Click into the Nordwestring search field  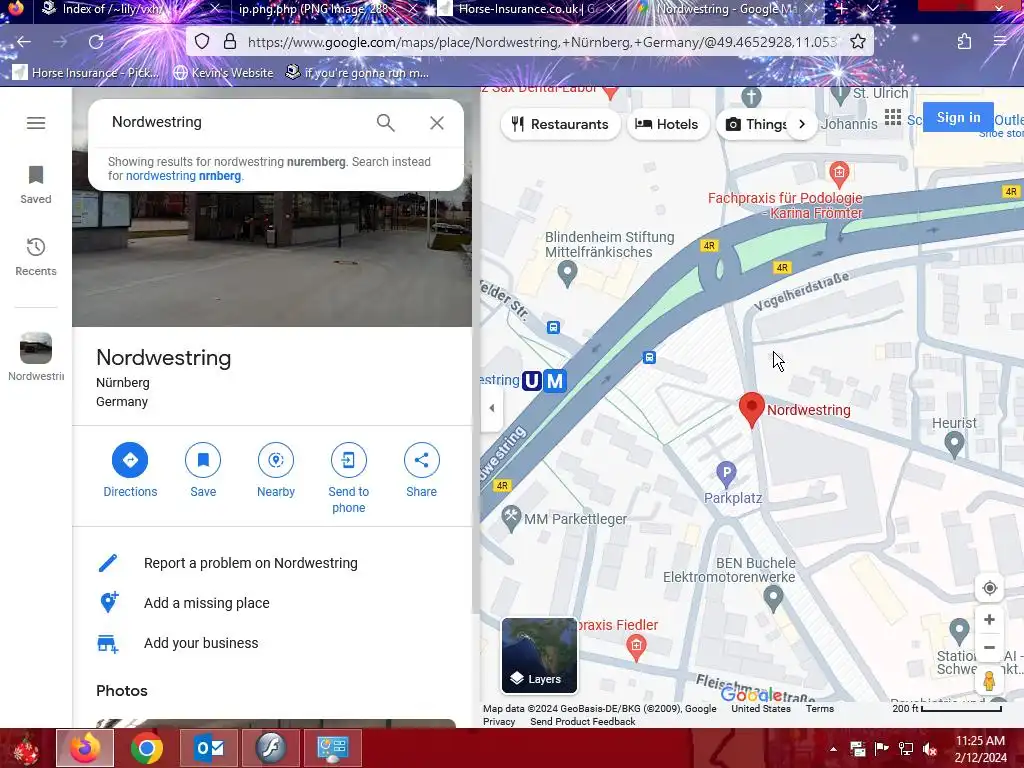[235, 122]
